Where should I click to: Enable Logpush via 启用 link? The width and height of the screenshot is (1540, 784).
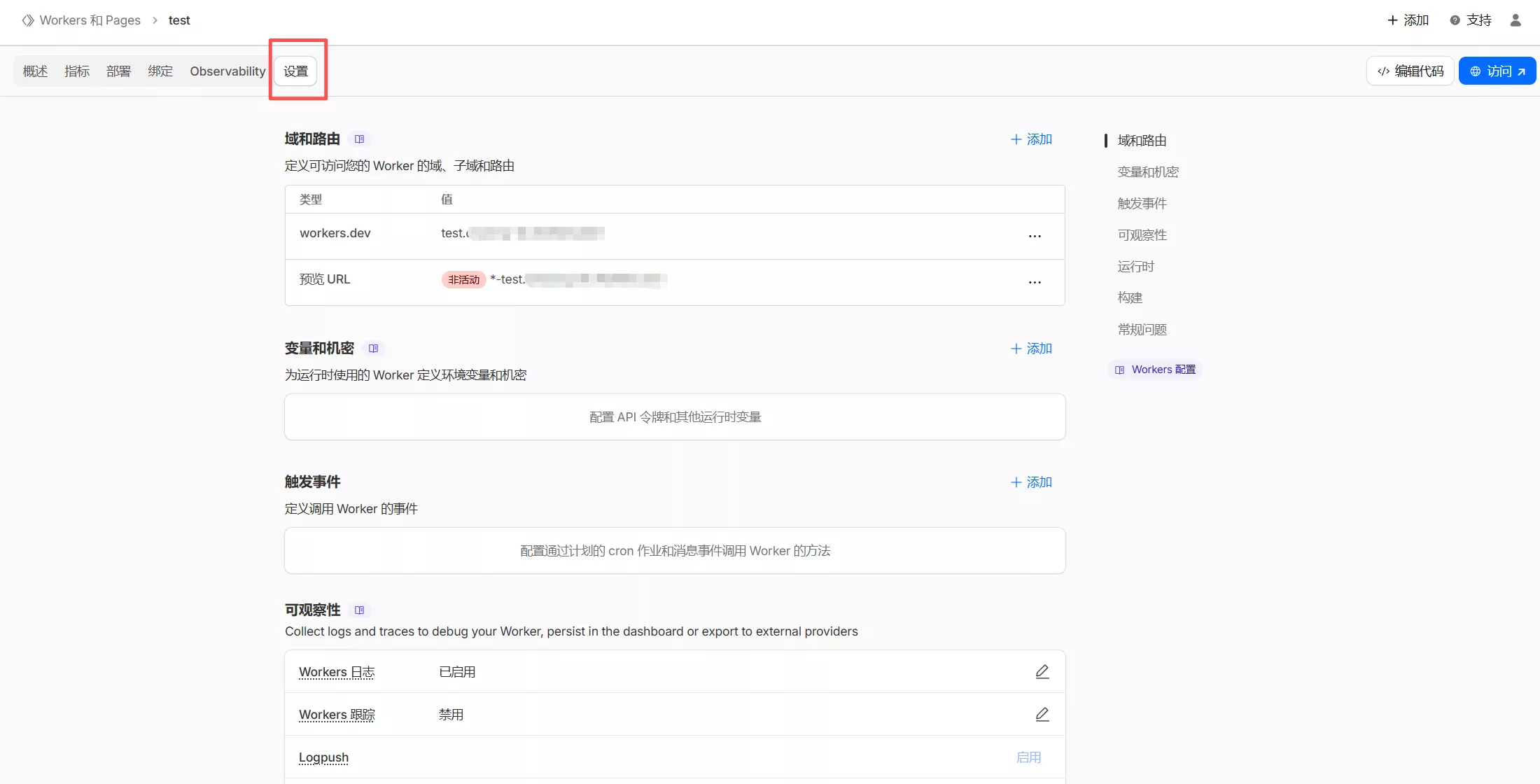click(x=1028, y=757)
